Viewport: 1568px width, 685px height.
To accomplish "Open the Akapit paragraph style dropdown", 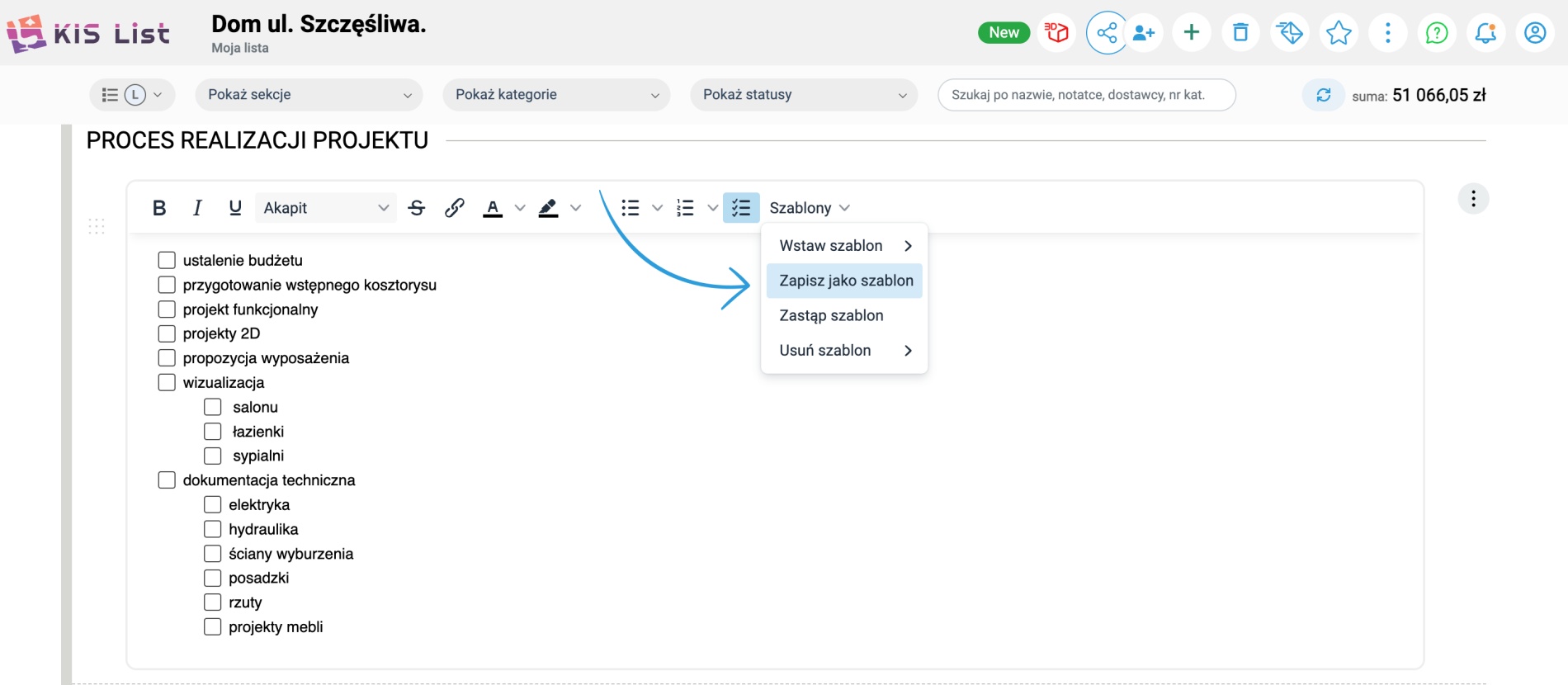I will [325, 208].
